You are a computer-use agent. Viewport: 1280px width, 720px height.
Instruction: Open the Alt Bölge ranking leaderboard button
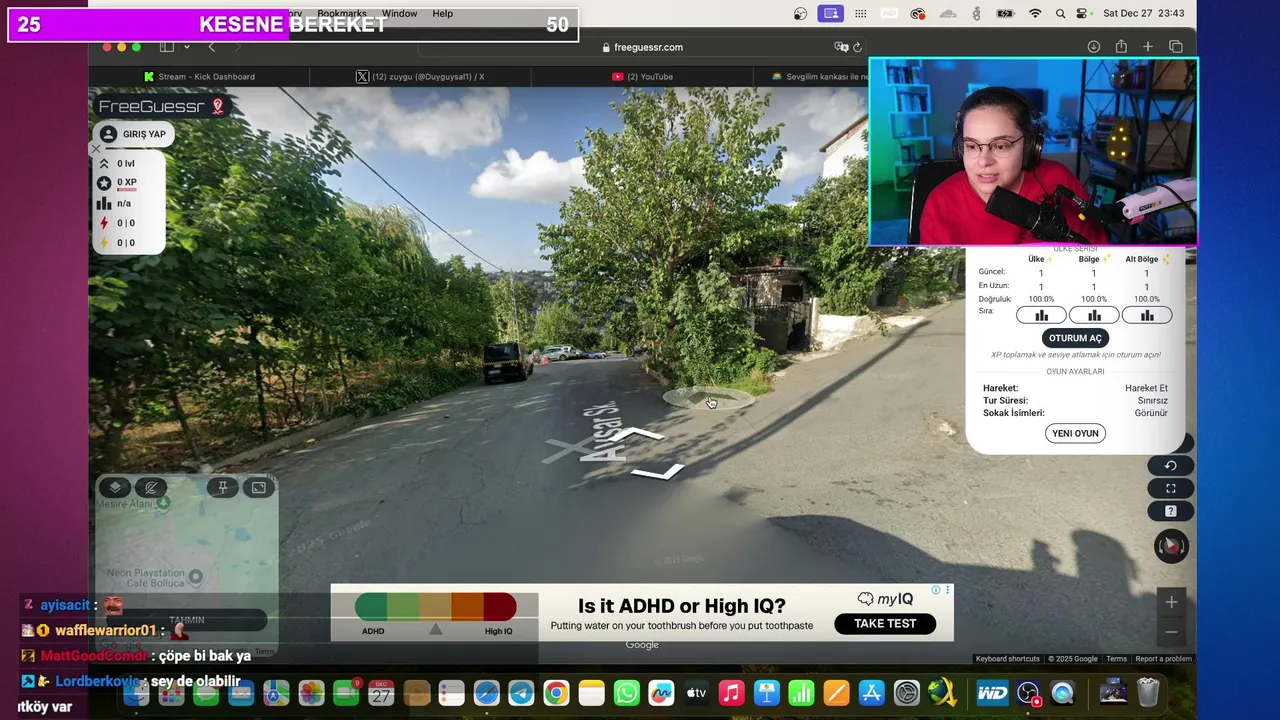(x=1147, y=315)
